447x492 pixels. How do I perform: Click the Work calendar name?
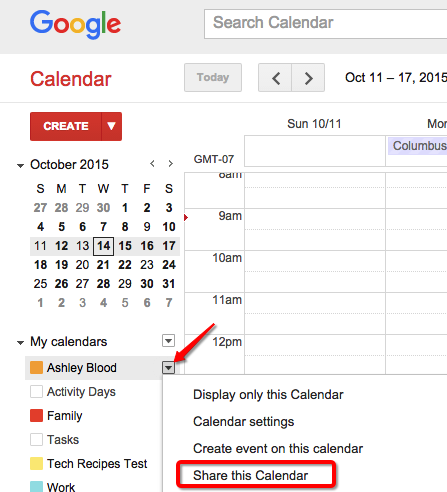[61, 487]
